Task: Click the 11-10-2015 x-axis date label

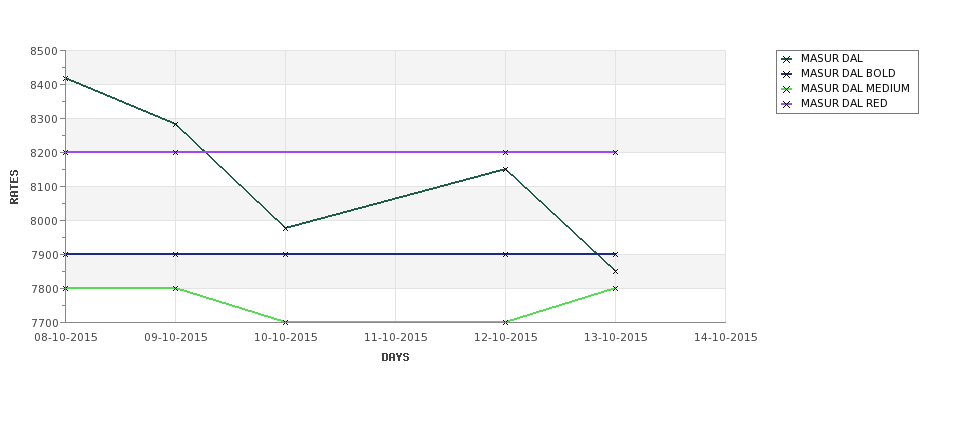Action: (x=395, y=338)
